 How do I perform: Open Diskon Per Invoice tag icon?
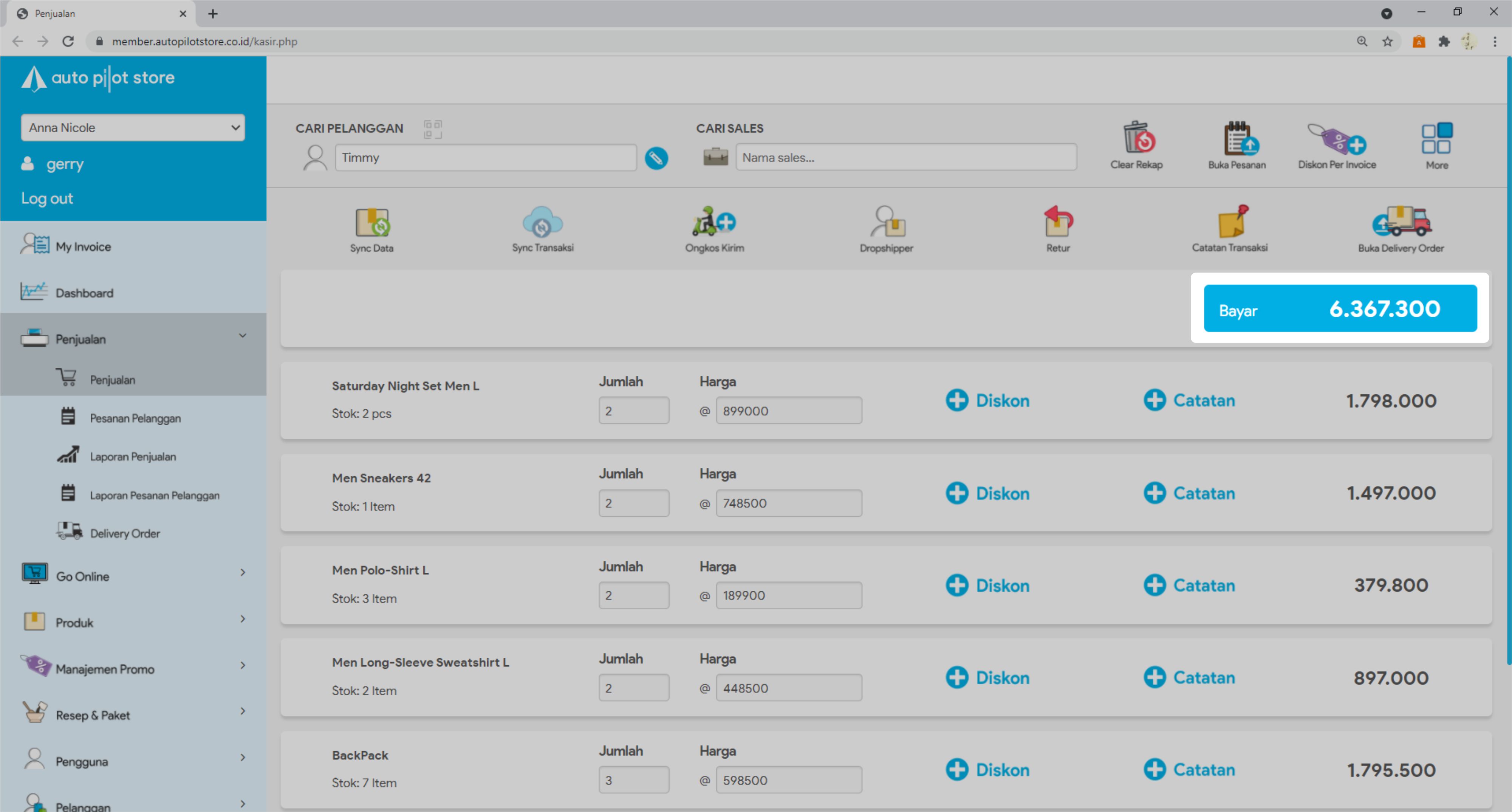1337,139
